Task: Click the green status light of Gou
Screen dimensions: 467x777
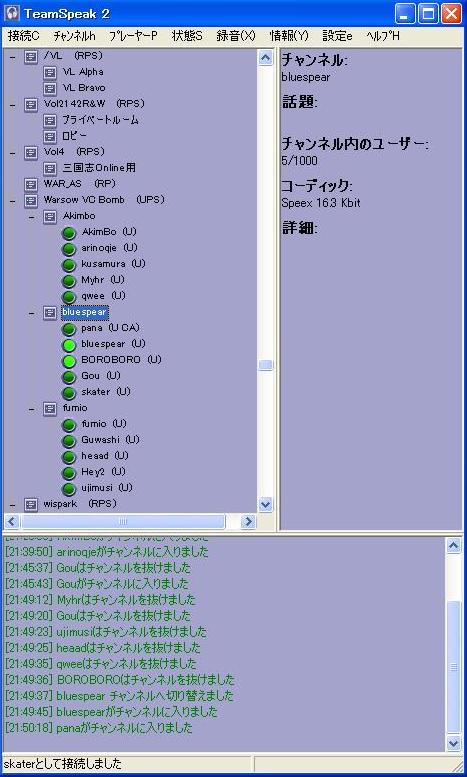Action: pyautogui.click(x=68, y=377)
